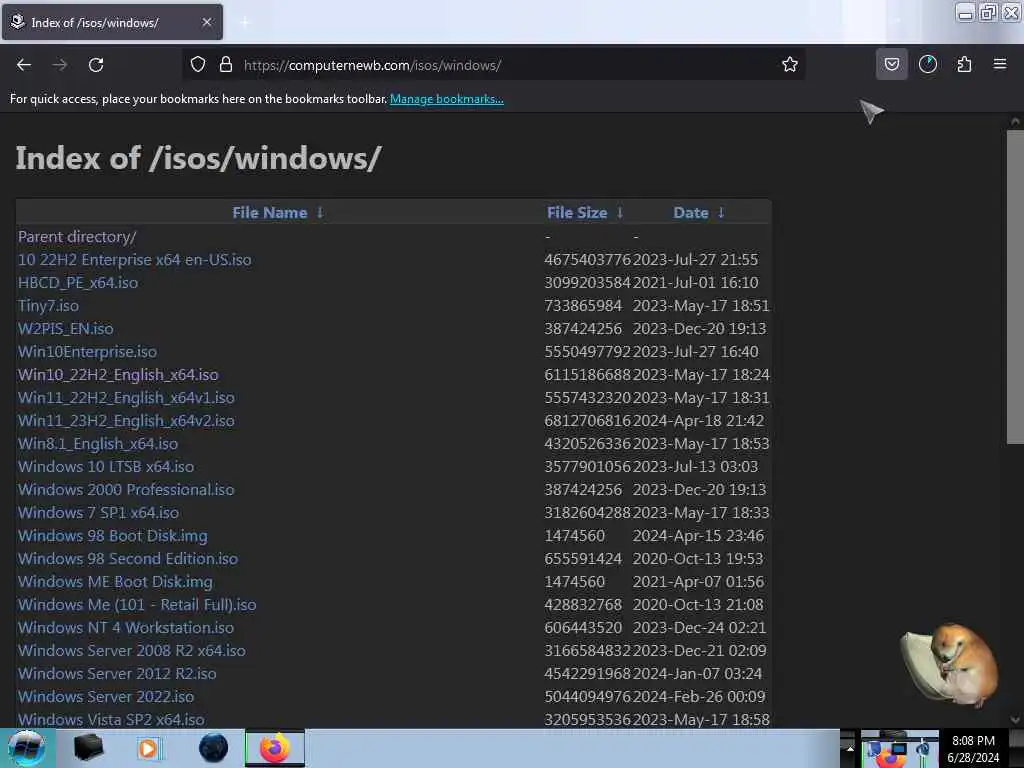
Task: Show hidden system tray icons
Action: click(x=850, y=749)
